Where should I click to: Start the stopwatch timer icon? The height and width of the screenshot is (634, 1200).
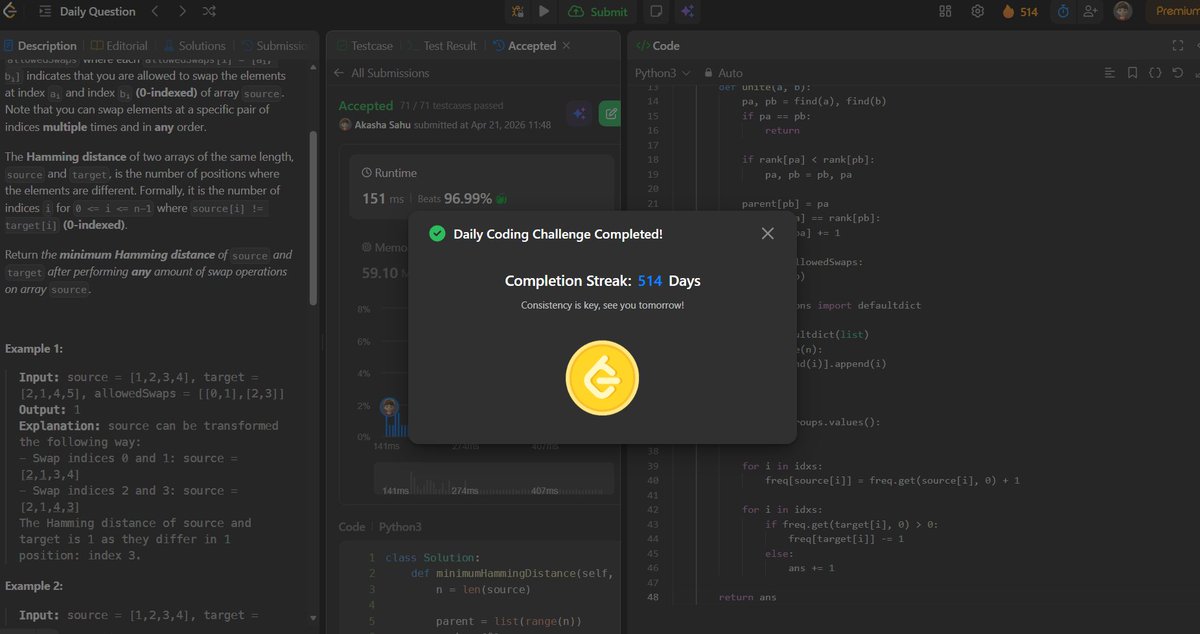(1063, 12)
